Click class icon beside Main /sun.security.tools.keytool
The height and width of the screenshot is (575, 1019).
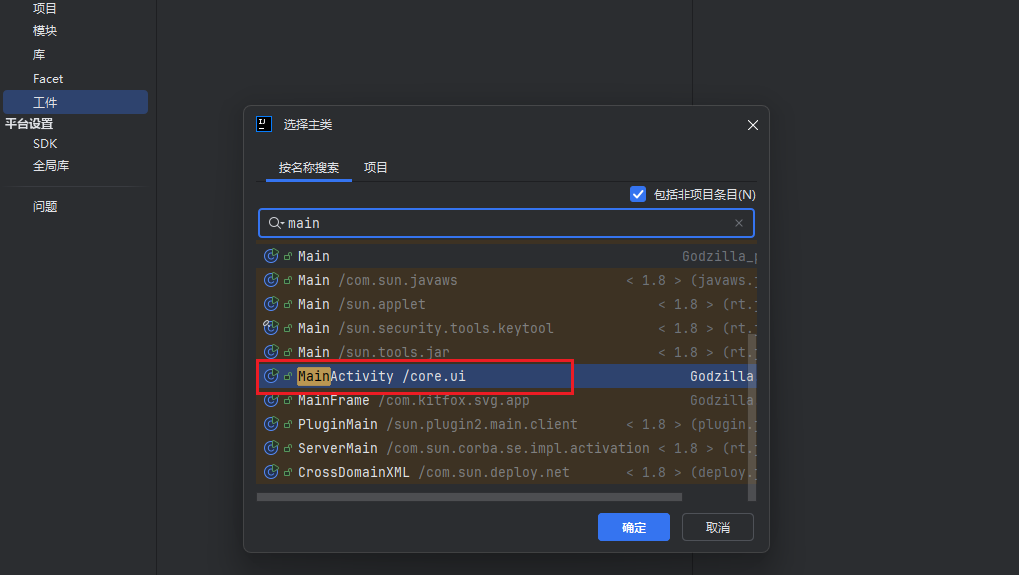click(x=271, y=328)
